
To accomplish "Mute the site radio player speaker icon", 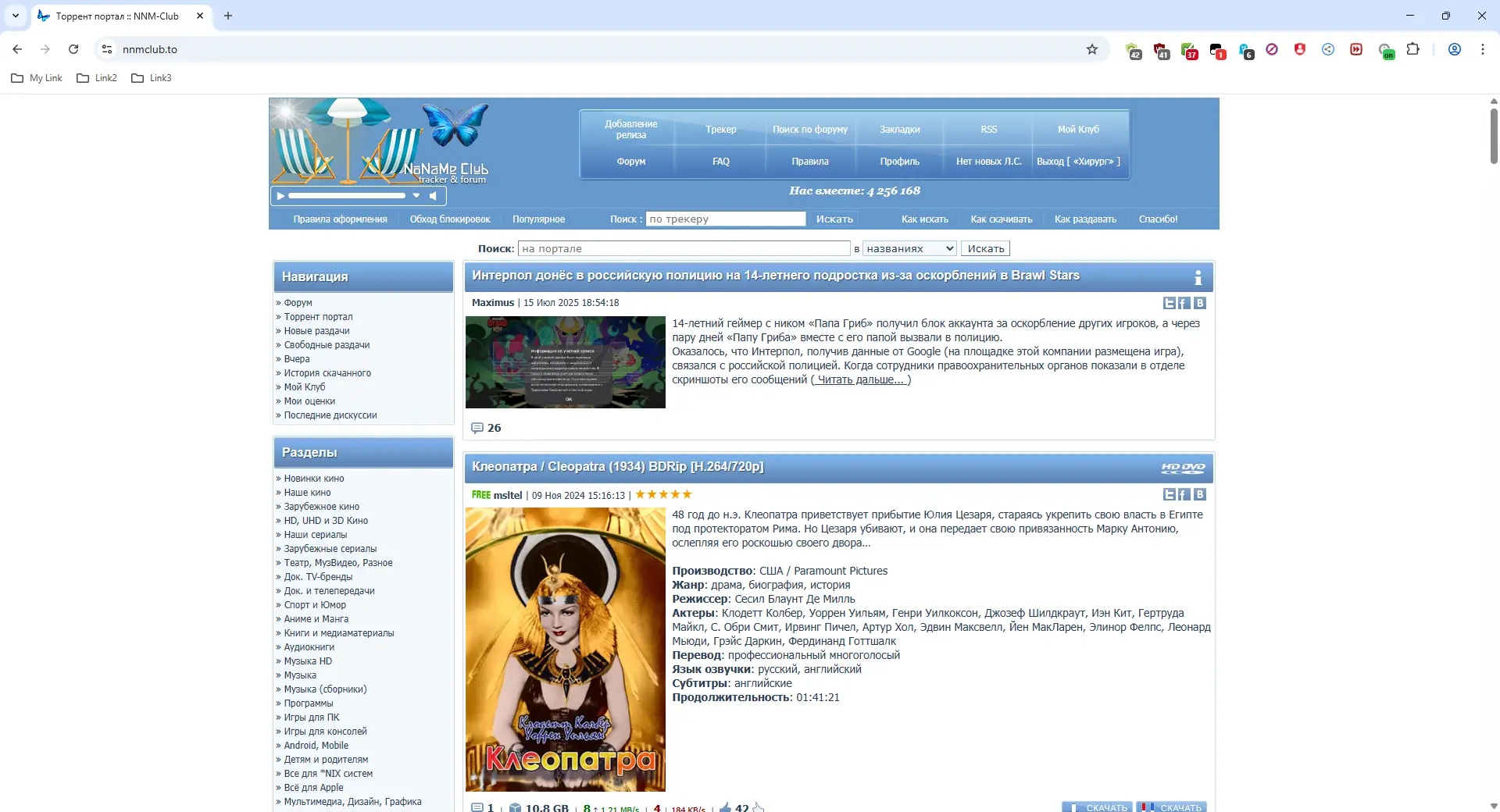I will tap(433, 196).
